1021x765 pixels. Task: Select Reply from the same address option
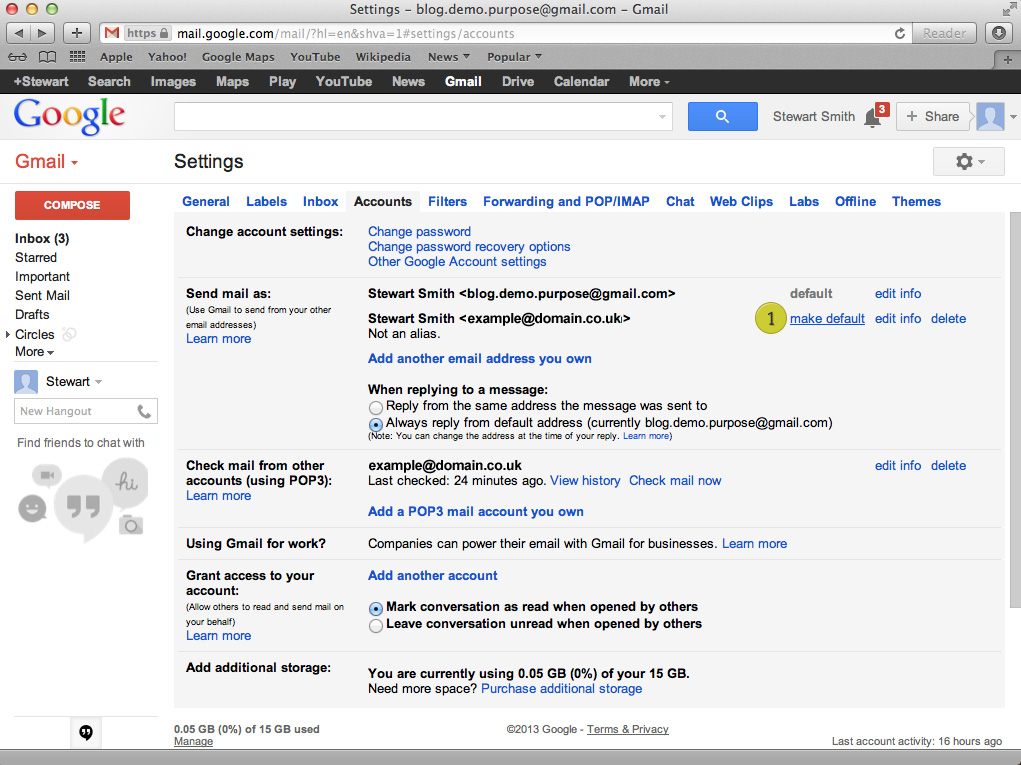coord(376,407)
